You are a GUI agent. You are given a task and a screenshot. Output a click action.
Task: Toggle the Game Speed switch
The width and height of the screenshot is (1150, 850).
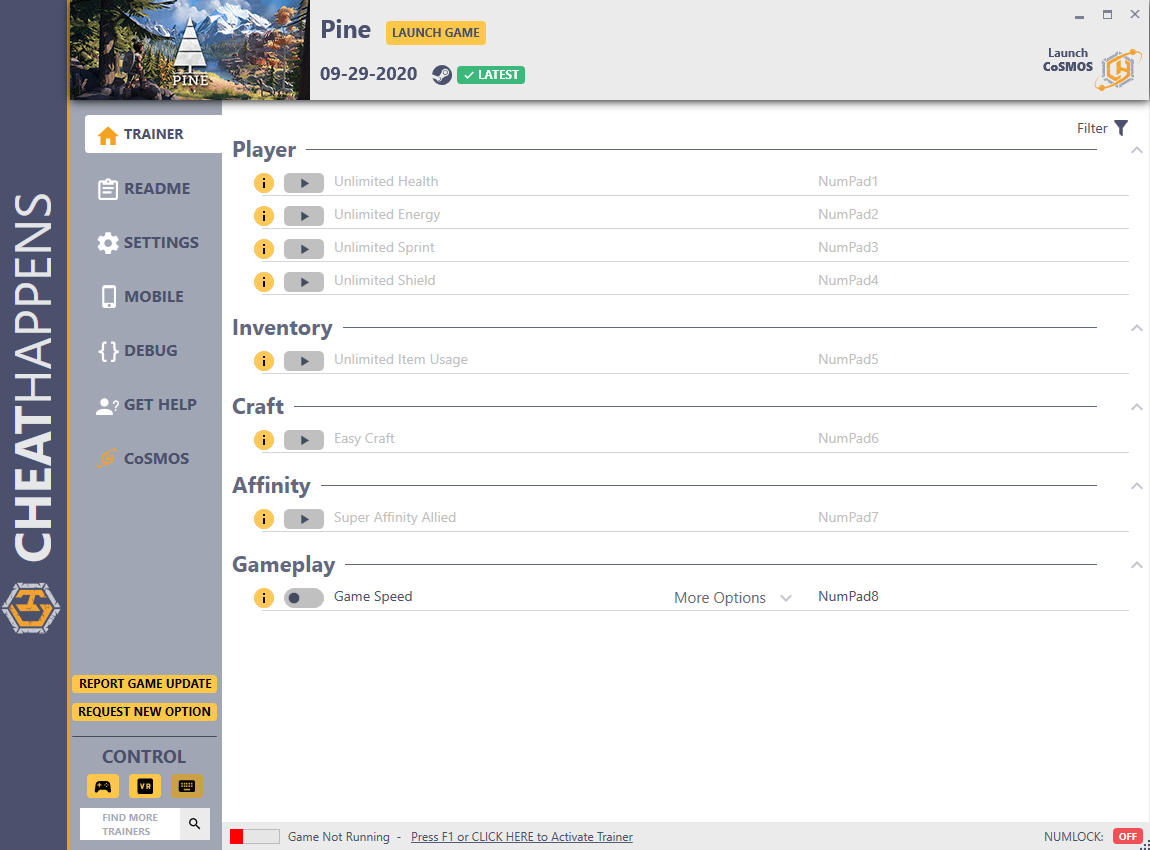coord(304,598)
